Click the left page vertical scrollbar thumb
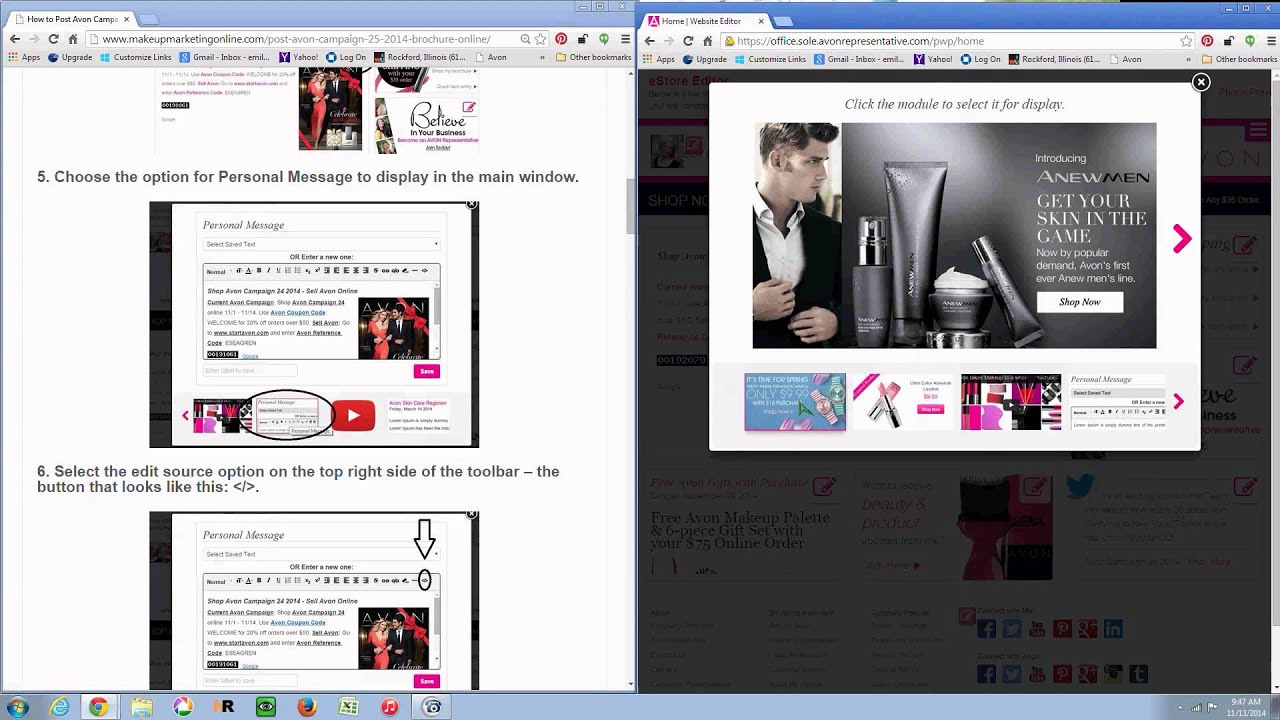Screen dimensions: 1280x720 pos(630,205)
